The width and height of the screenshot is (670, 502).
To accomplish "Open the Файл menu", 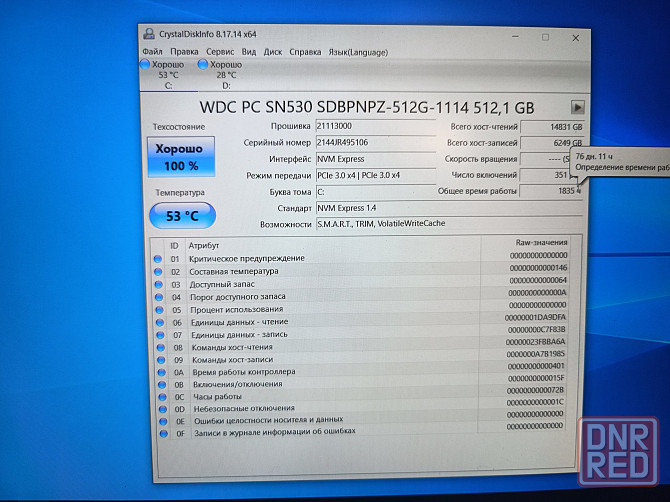I will point(152,52).
